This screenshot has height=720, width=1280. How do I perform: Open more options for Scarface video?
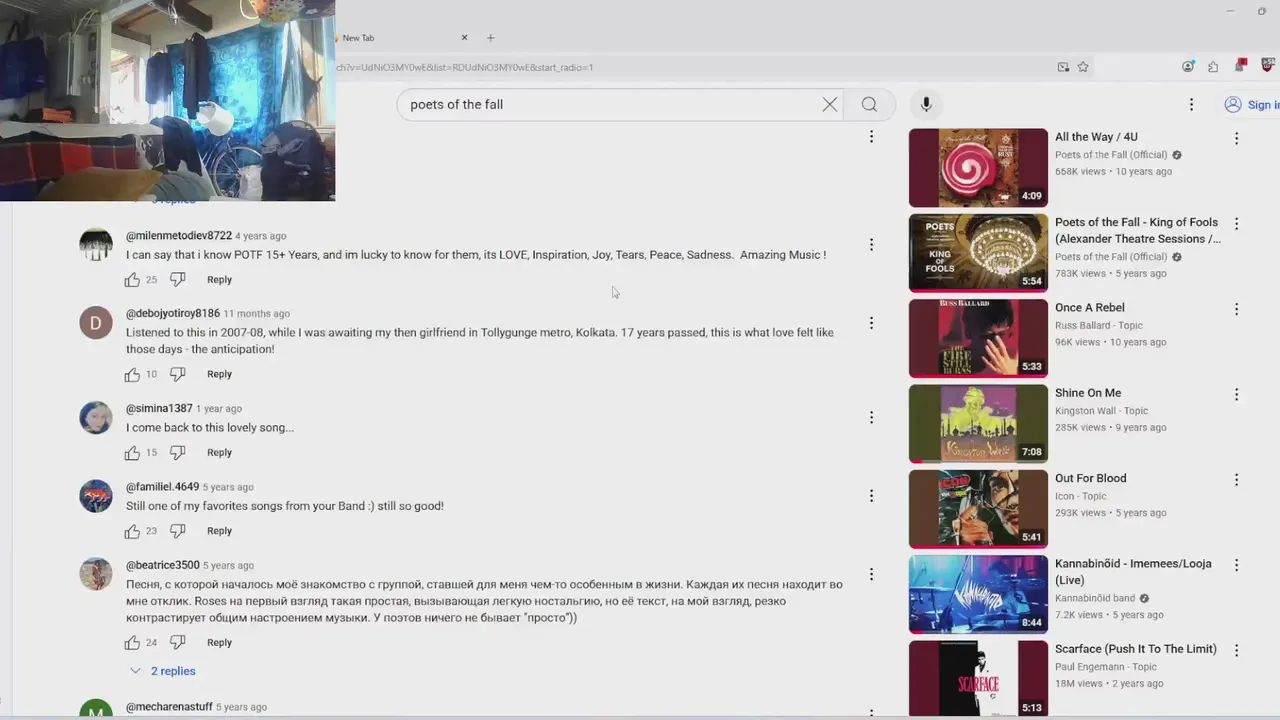(x=1236, y=650)
